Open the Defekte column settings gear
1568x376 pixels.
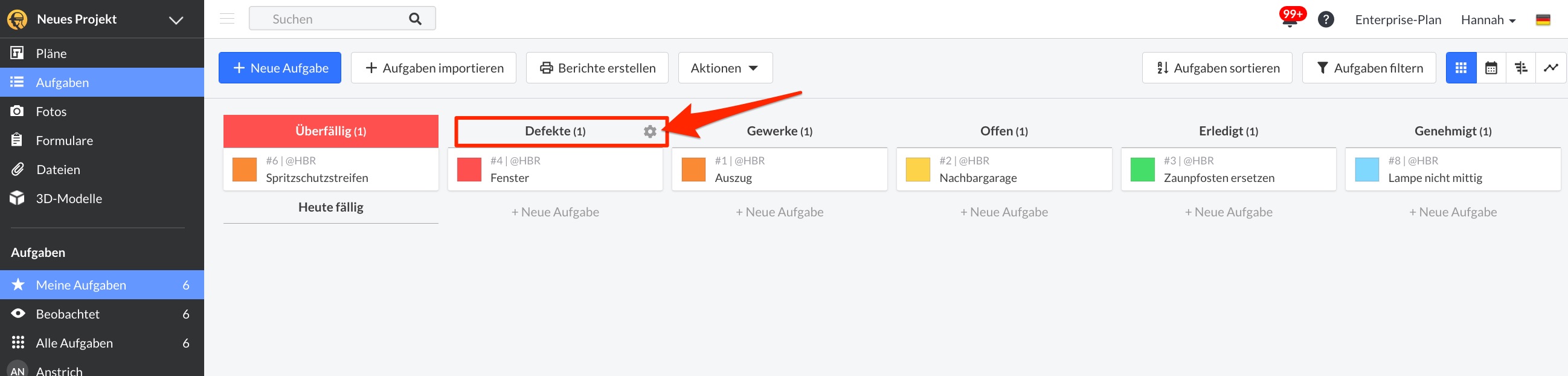point(650,131)
